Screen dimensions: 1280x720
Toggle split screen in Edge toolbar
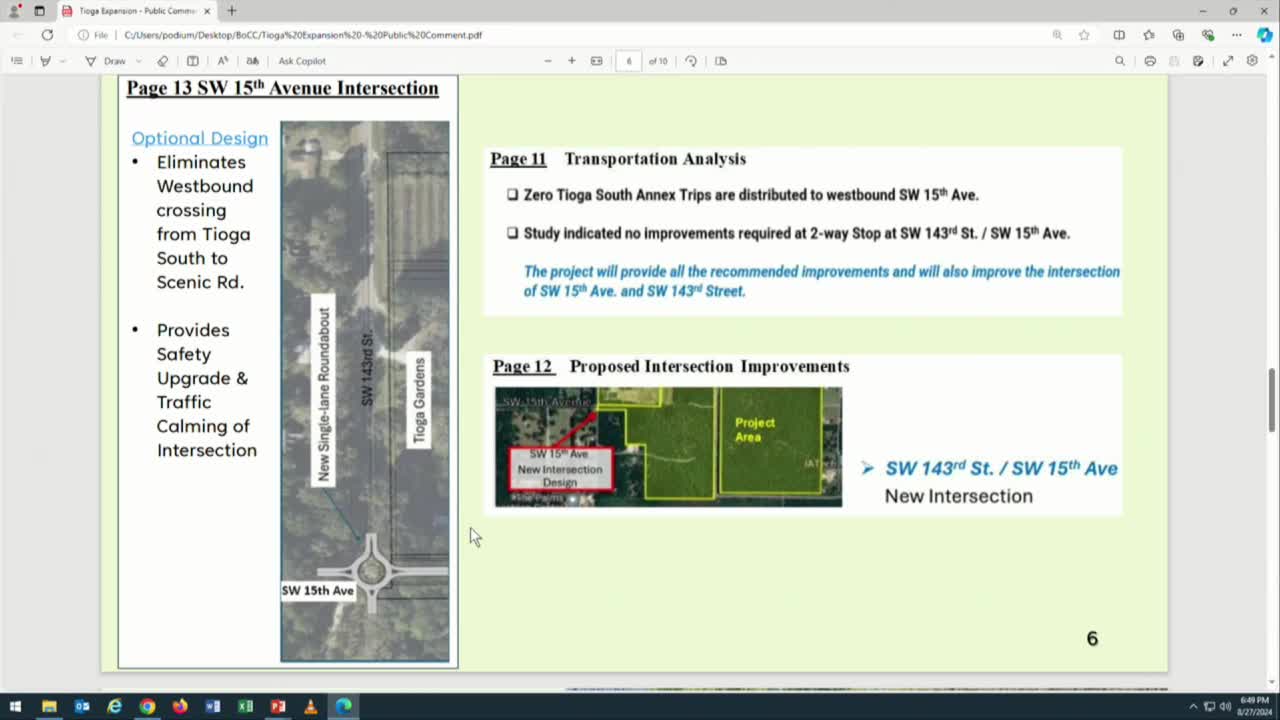click(1119, 35)
